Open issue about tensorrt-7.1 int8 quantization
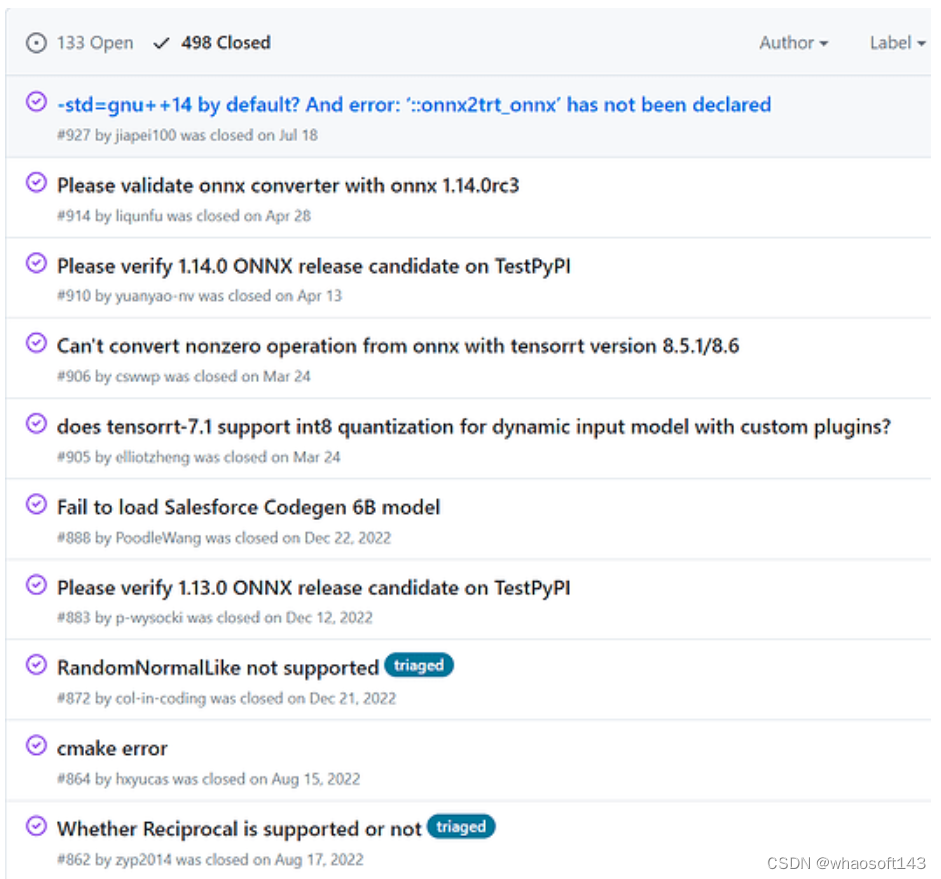 [474, 427]
